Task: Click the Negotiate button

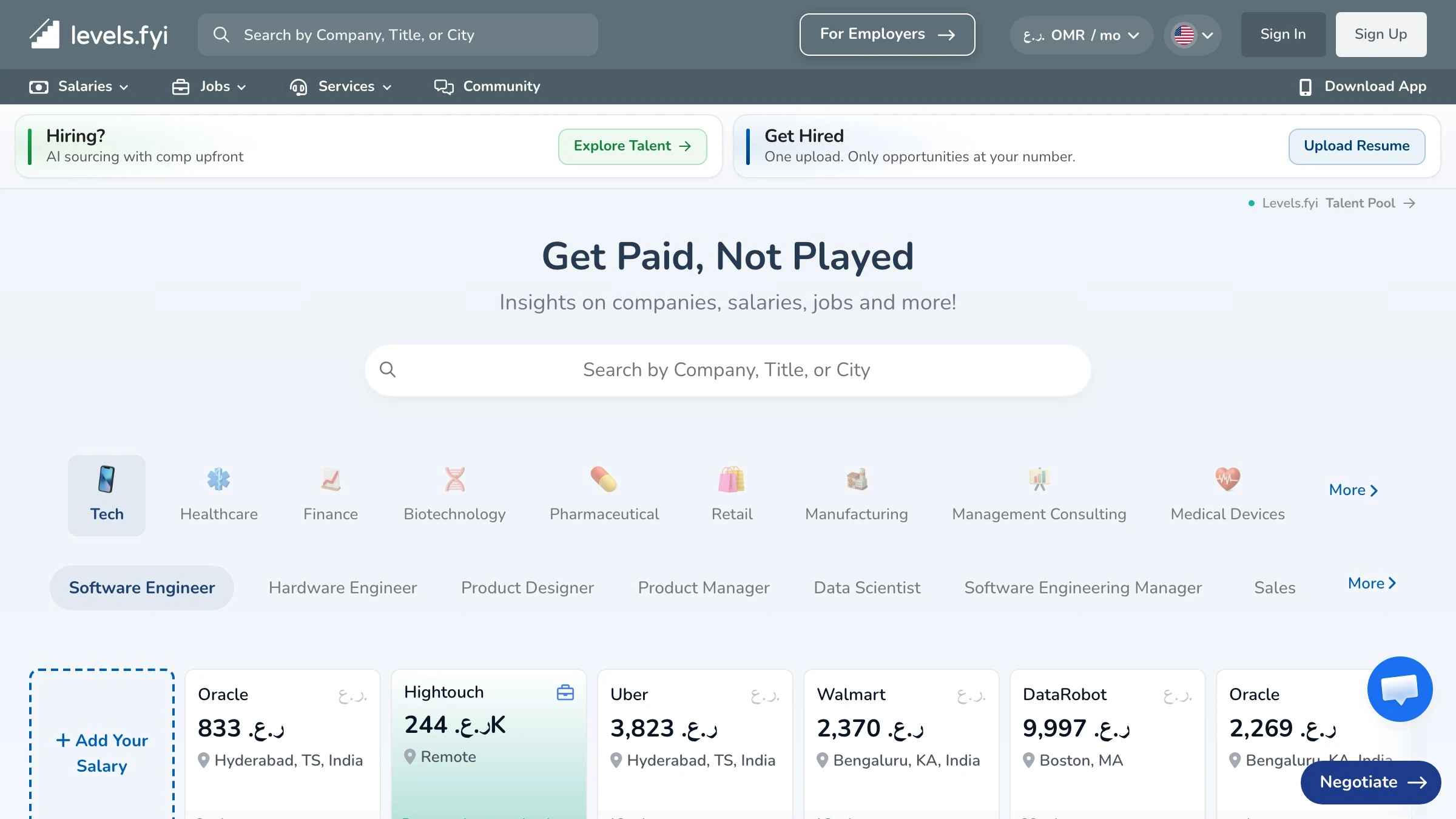Action: point(1370,783)
